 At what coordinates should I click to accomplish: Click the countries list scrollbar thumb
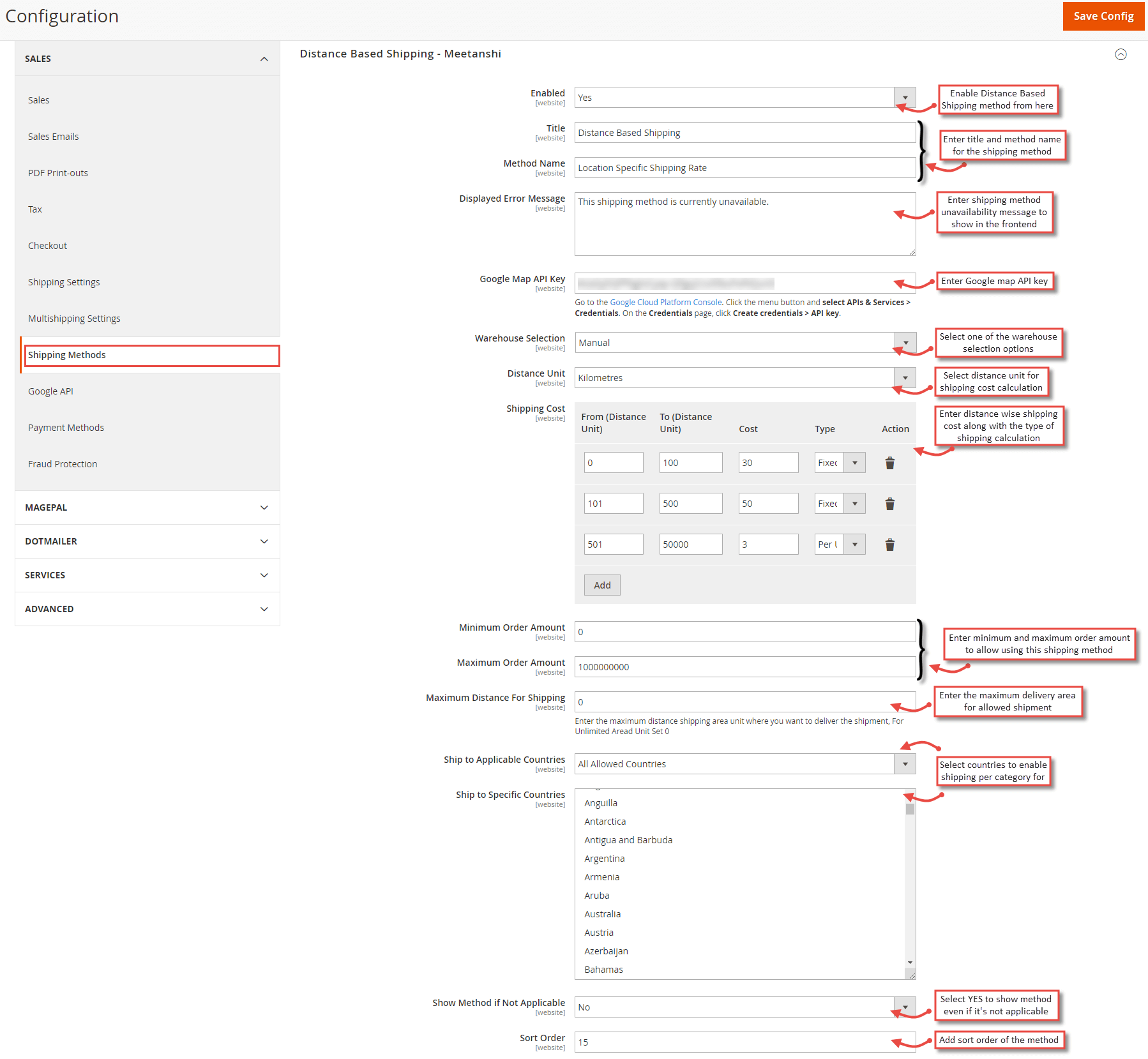click(x=910, y=809)
